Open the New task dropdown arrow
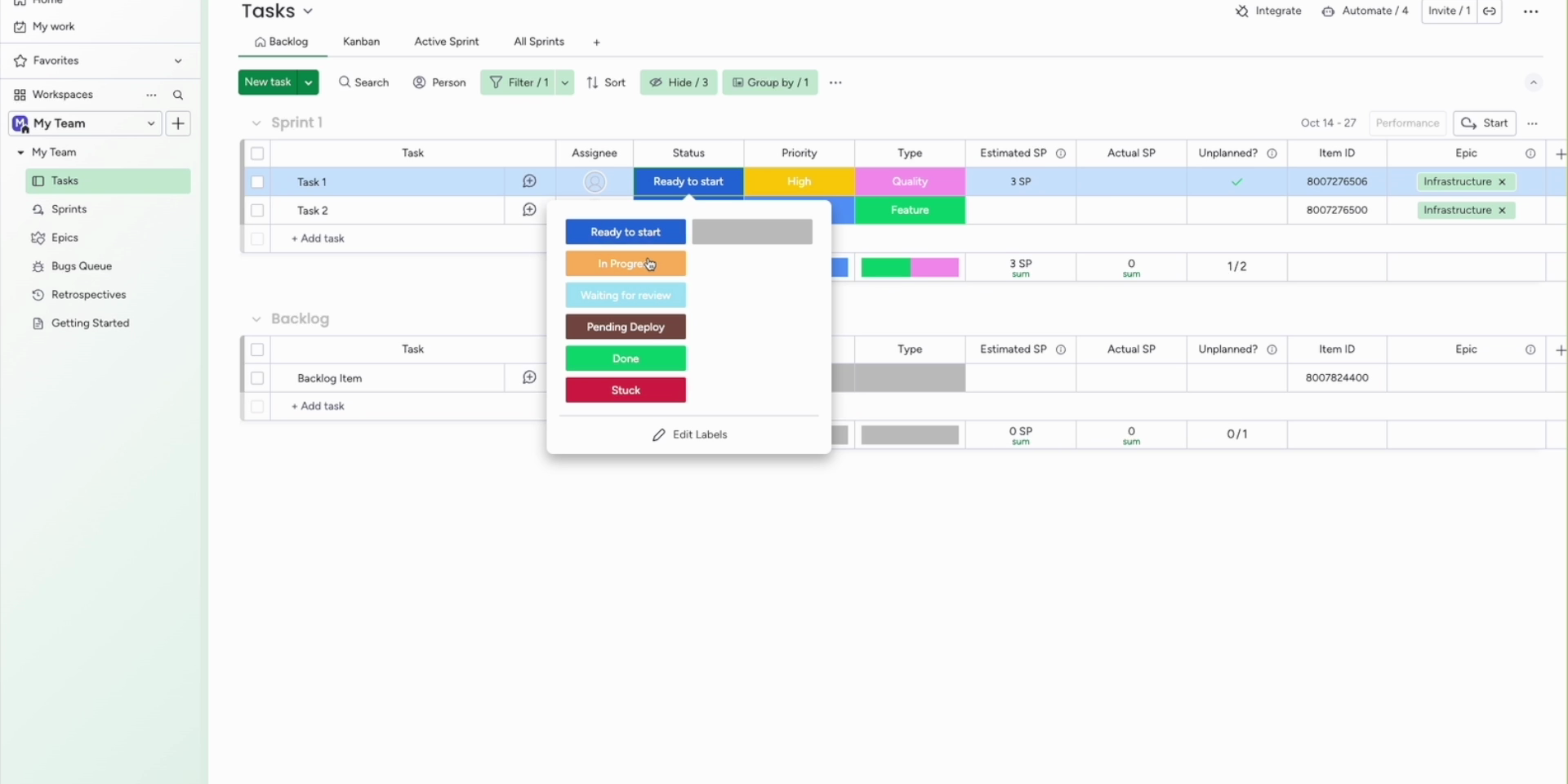 tap(309, 82)
